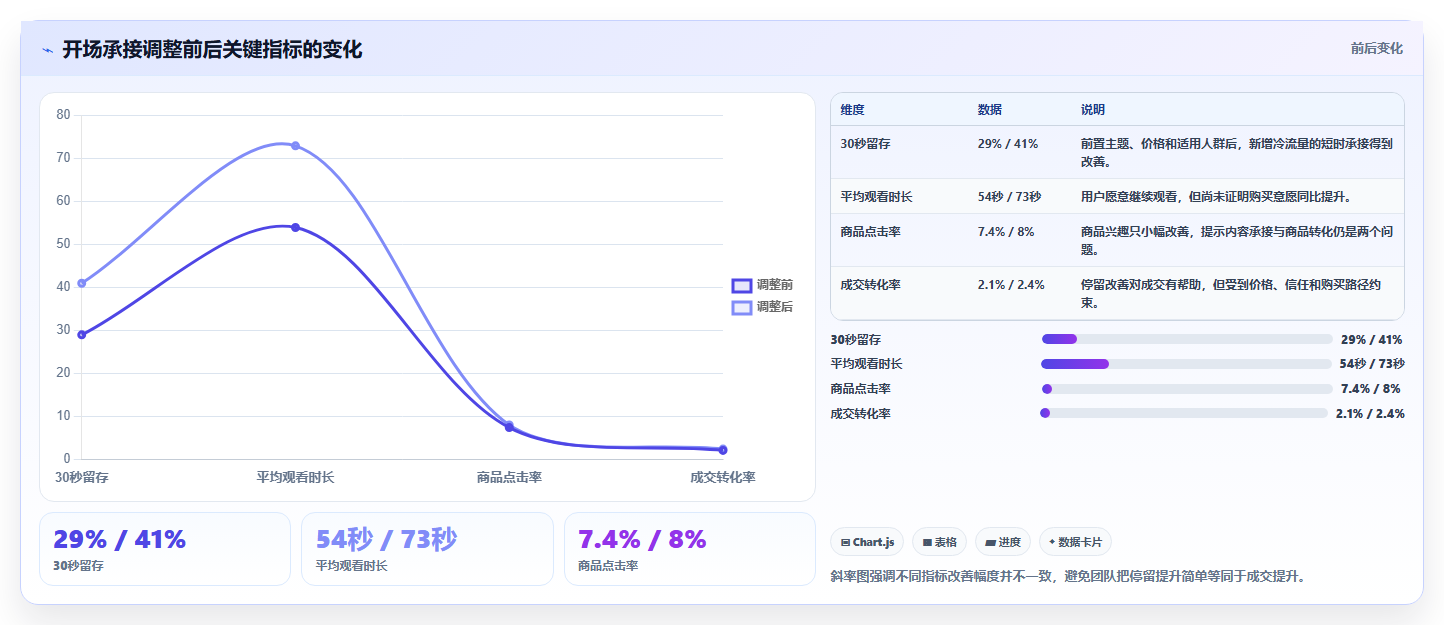1444x625 pixels.
Task: Click the 维度 table column header
Action: click(853, 109)
